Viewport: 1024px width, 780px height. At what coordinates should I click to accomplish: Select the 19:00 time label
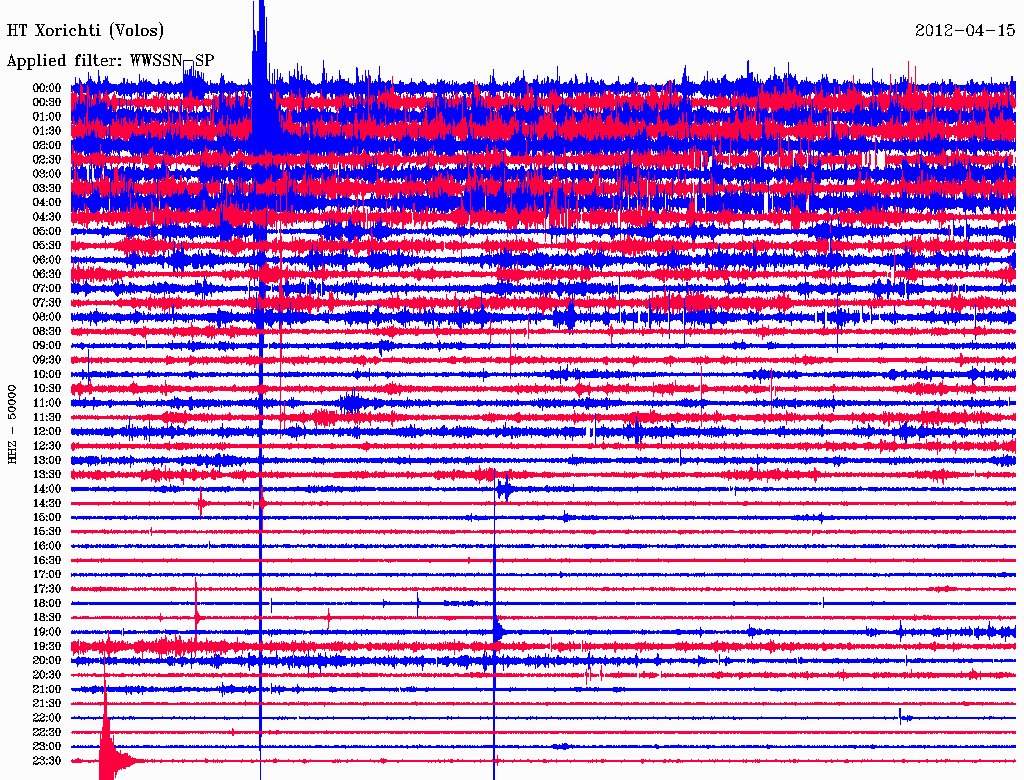pos(47,632)
